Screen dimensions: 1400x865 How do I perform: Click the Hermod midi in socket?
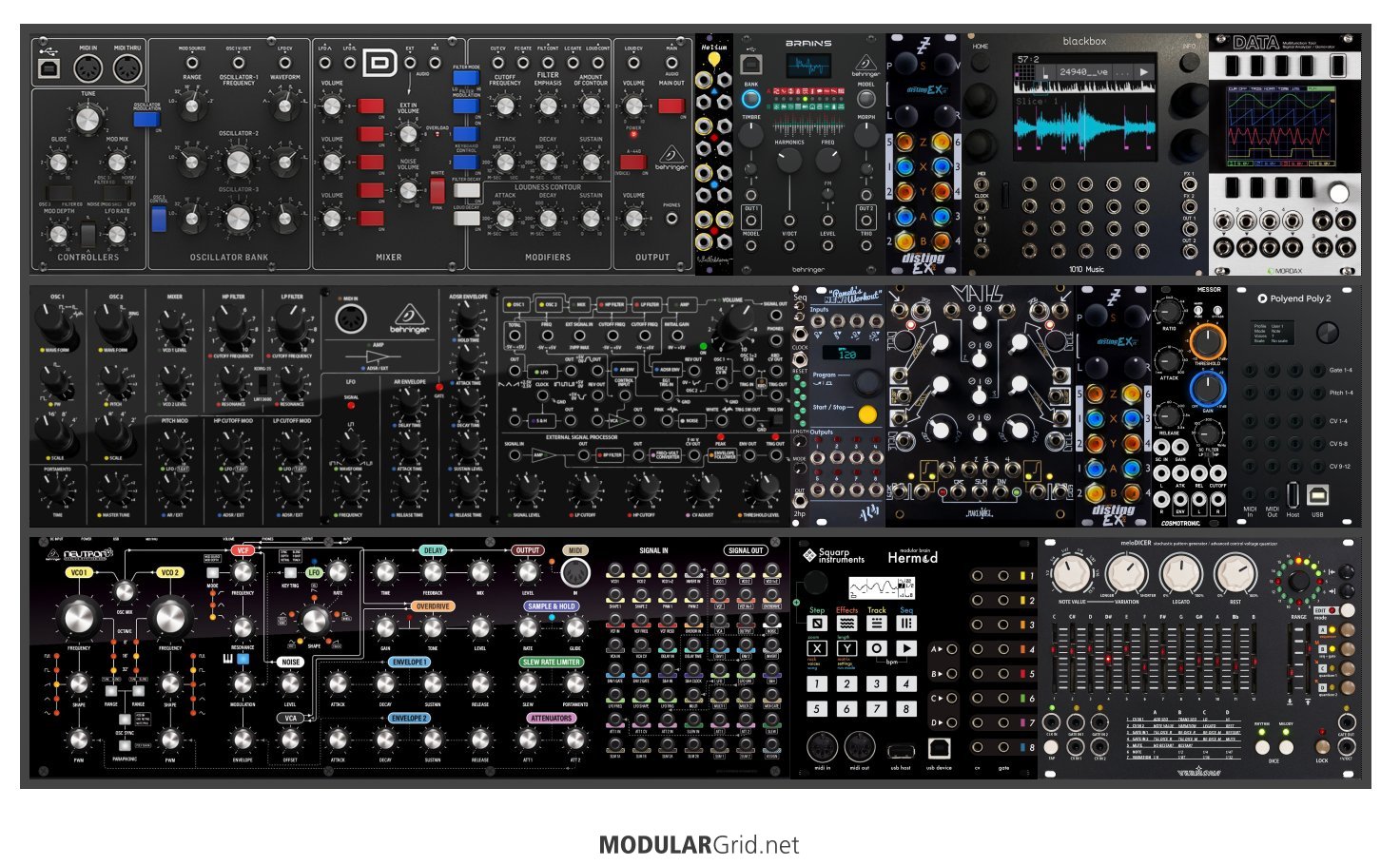tap(823, 745)
